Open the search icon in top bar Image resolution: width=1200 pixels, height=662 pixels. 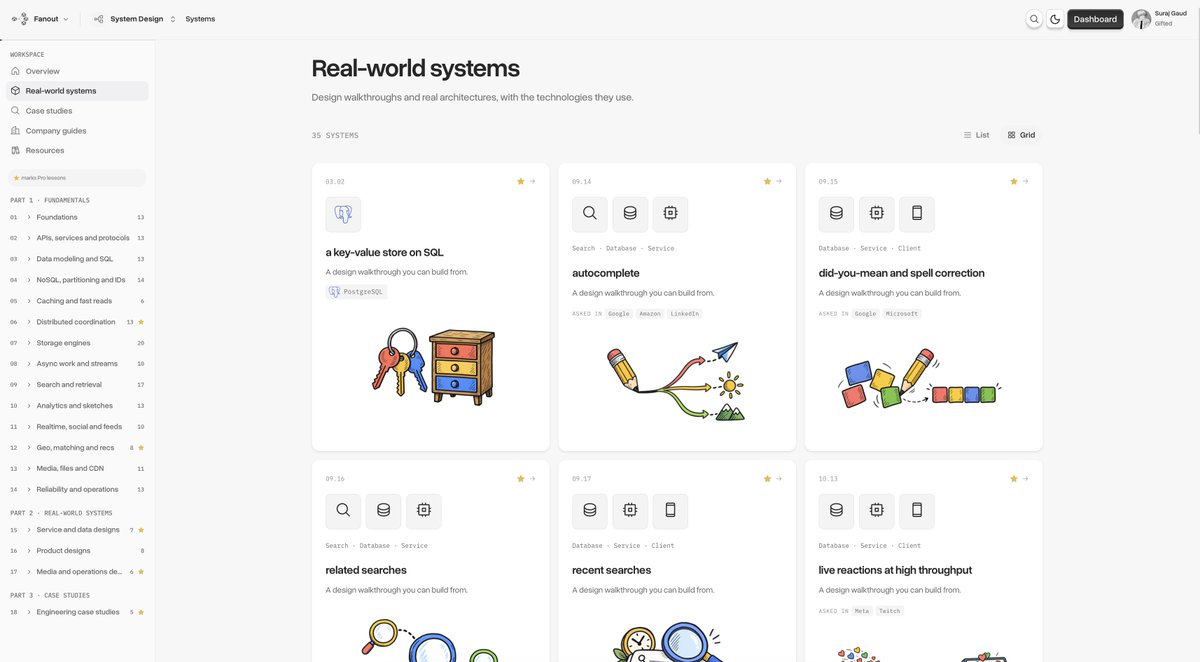pyautogui.click(x=1034, y=19)
